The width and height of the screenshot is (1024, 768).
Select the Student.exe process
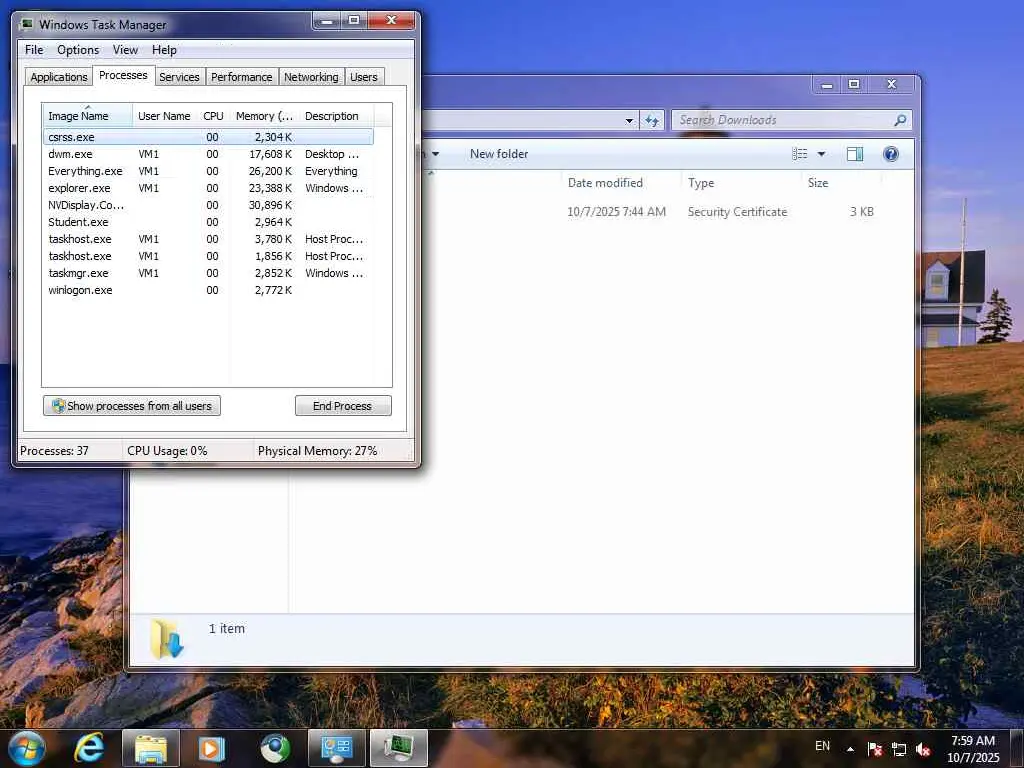(x=208, y=222)
